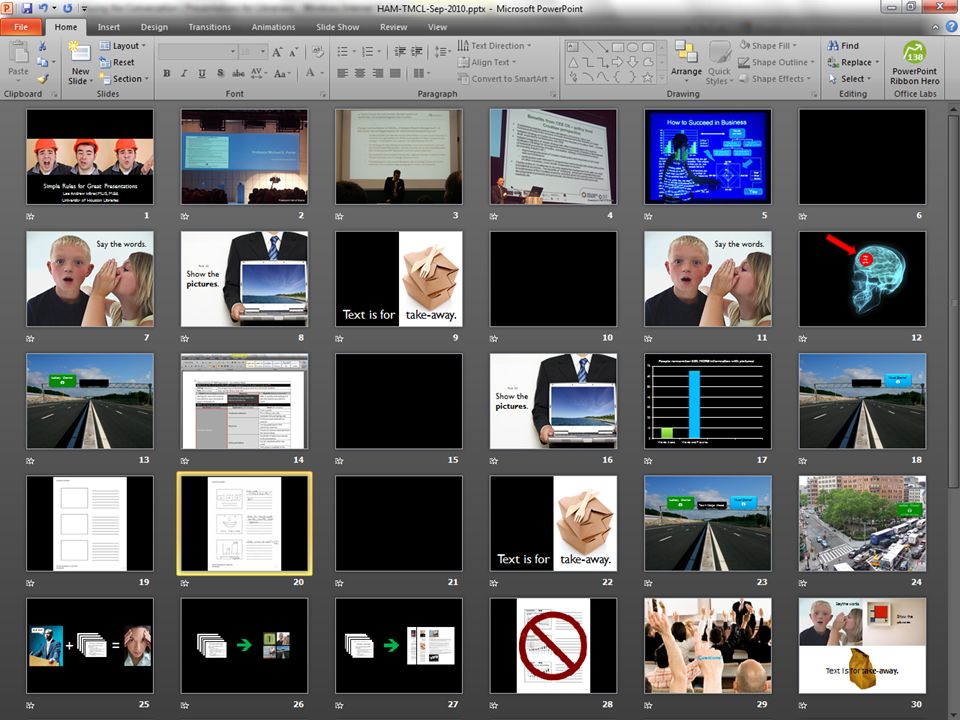Increase font size with the Grow Font icon
The height and width of the screenshot is (720, 960).
coord(277,52)
